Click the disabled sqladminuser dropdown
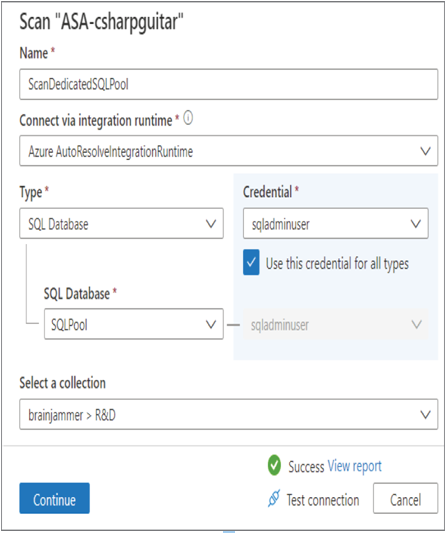Image resolution: width=445 pixels, height=533 pixels. [336, 324]
